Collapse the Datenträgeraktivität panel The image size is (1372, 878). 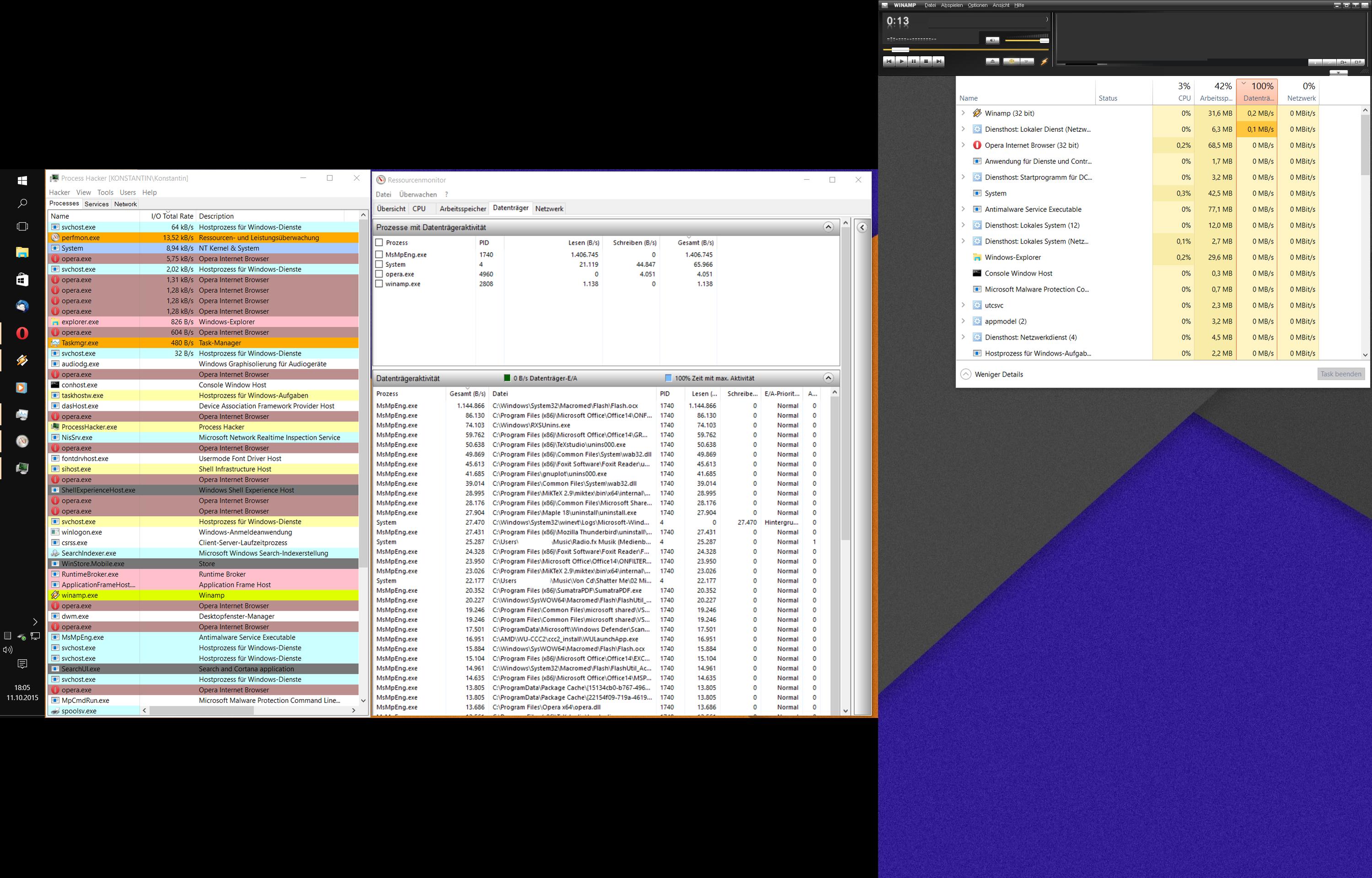pos(828,378)
